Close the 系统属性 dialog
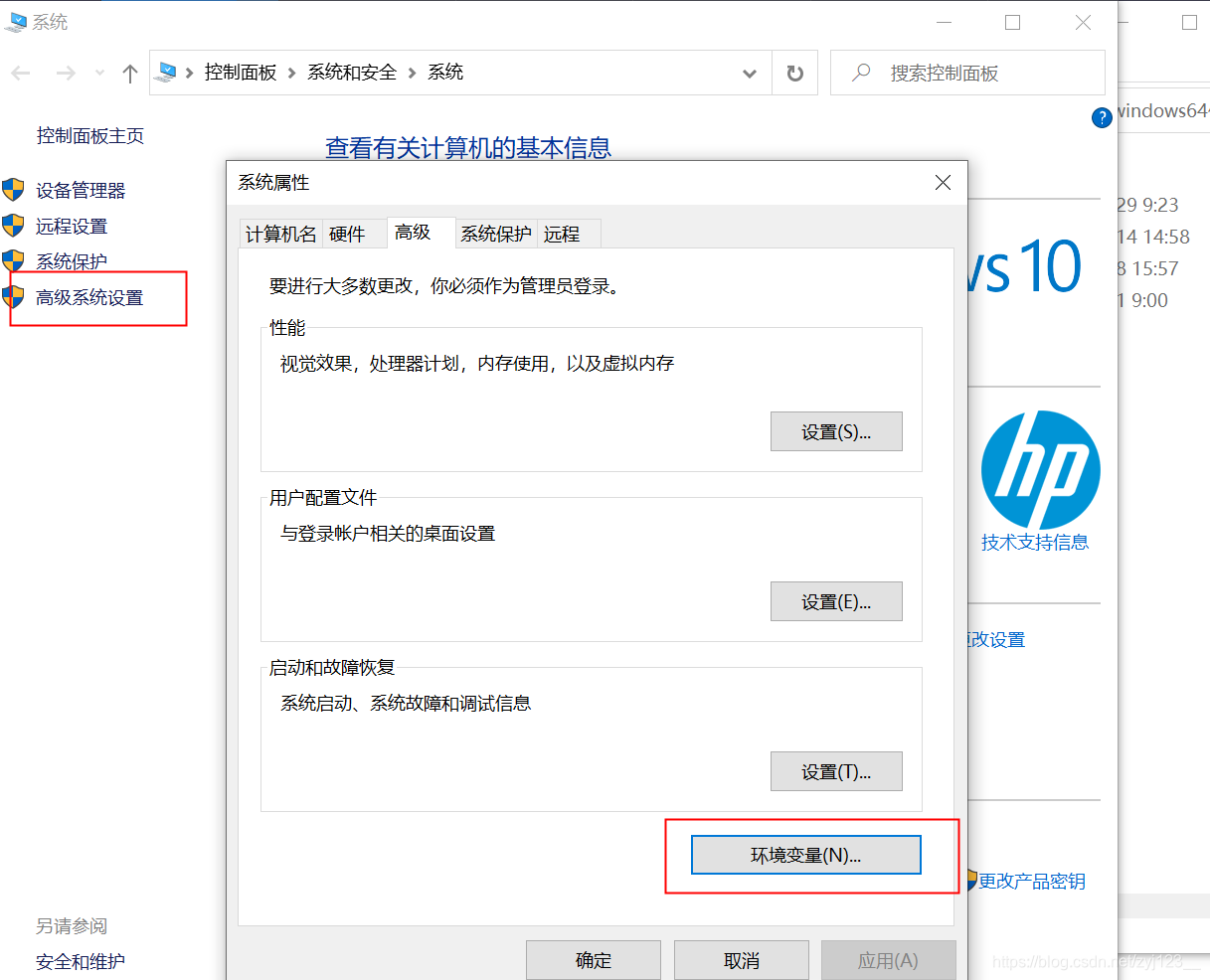 click(x=943, y=182)
